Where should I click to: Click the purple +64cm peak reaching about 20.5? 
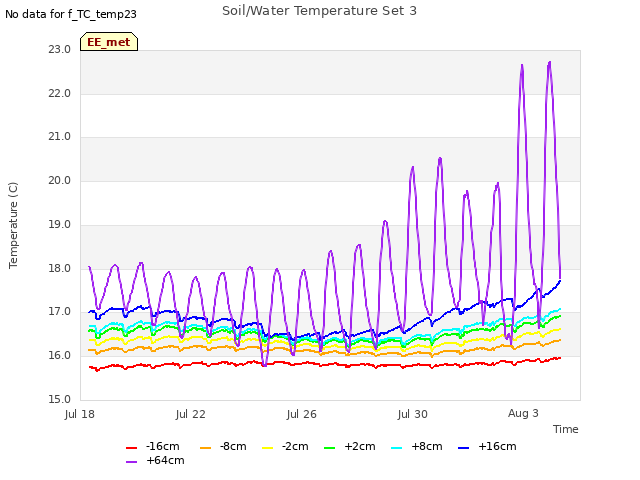[440, 158]
